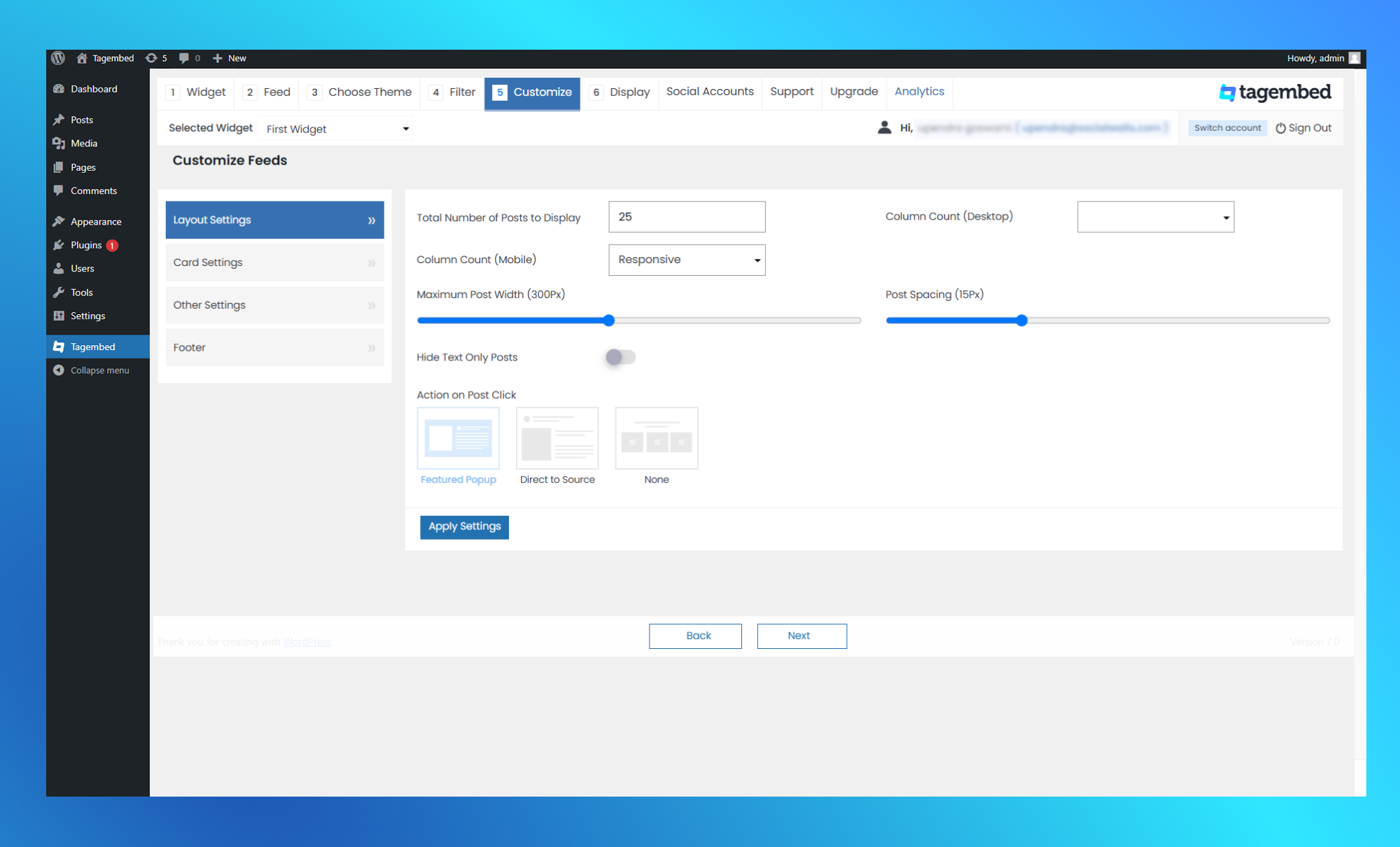
Task: Open the Analytics tab
Action: [x=919, y=92]
